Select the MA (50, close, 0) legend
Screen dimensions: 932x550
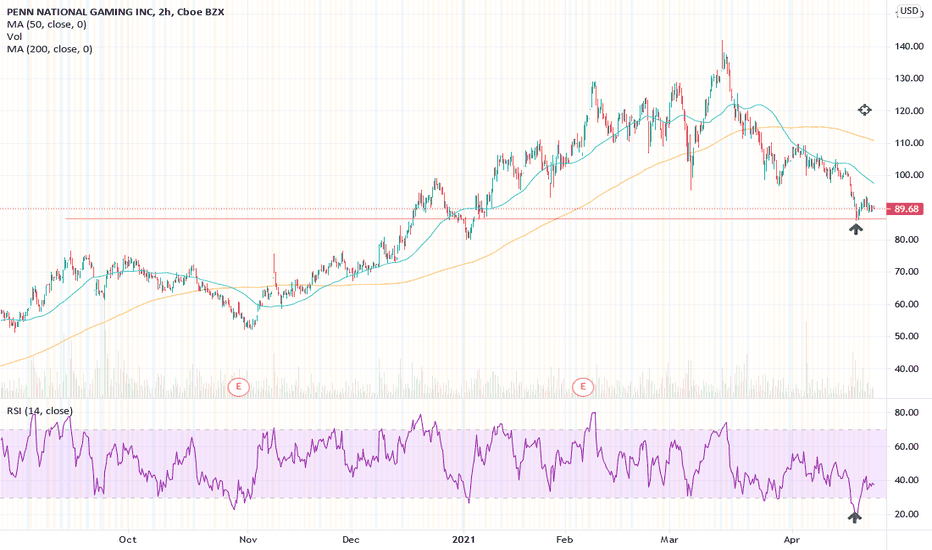(x=46, y=24)
